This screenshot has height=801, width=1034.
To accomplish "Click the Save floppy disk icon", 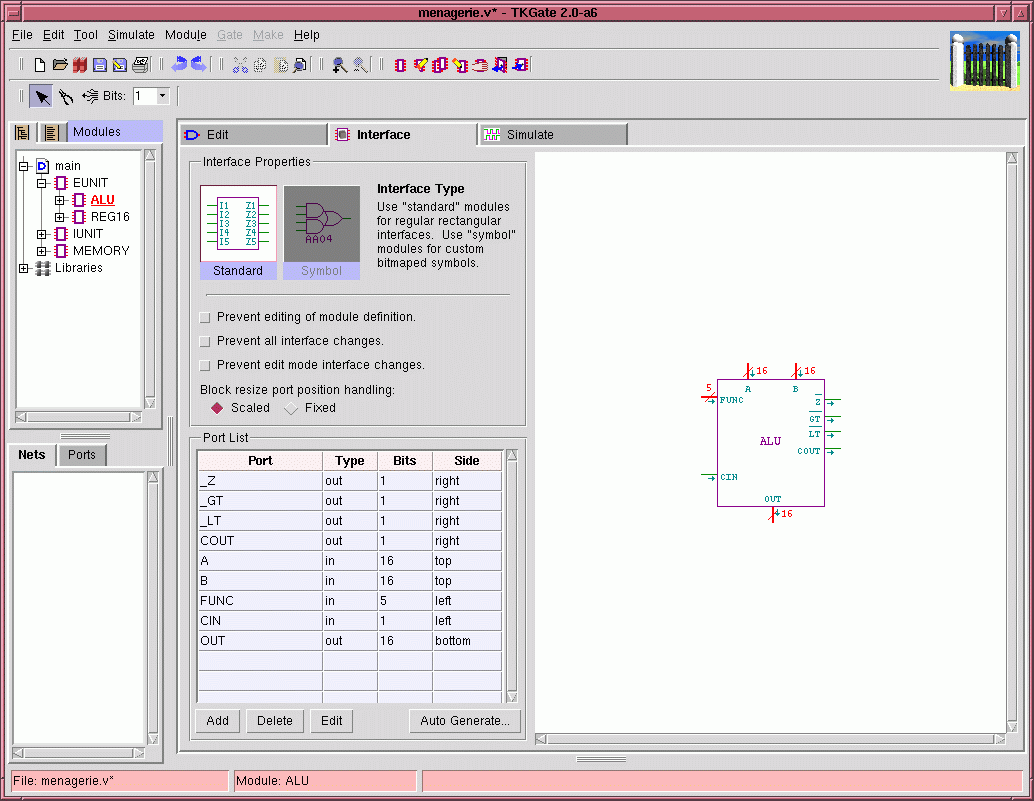I will point(100,65).
